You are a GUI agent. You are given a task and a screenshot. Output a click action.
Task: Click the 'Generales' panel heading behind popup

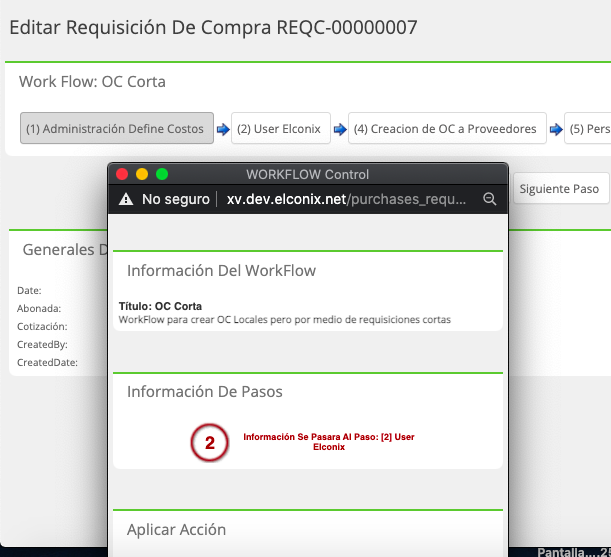pos(65,249)
